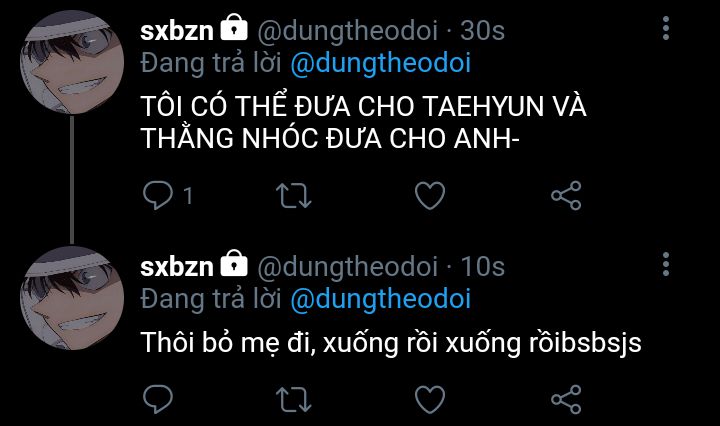Like the xuống rồi xuống tweet
The image size is (720, 426).
430,399
